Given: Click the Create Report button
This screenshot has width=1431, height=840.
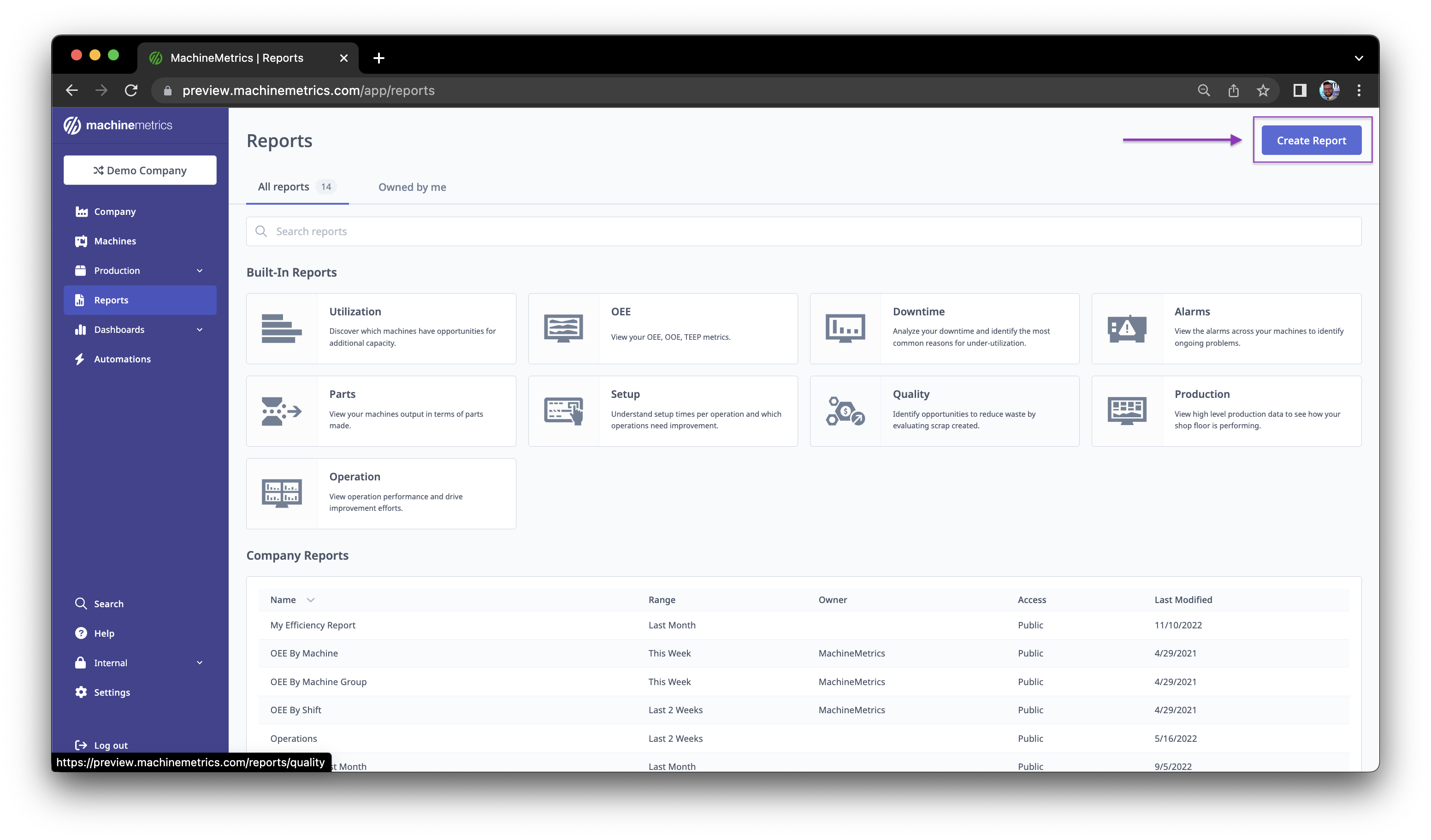Looking at the screenshot, I should pyautogui.click(x=1311, y=140).
